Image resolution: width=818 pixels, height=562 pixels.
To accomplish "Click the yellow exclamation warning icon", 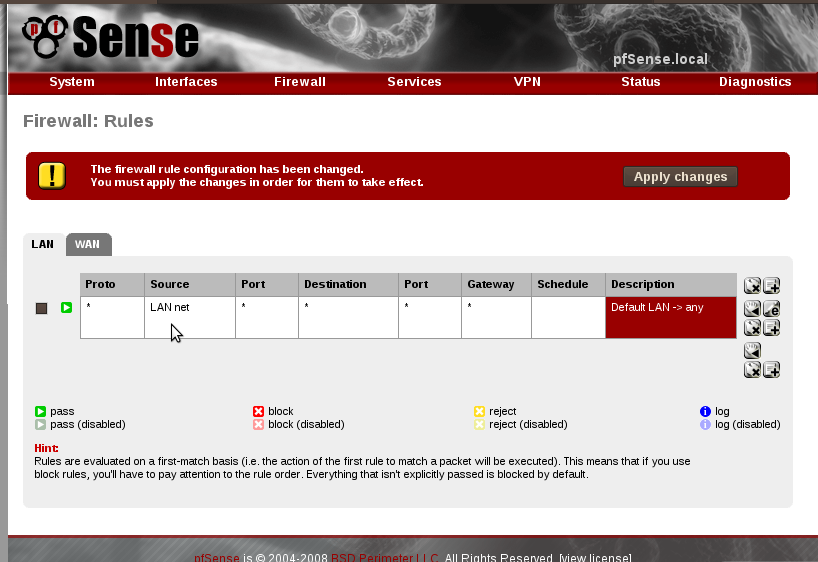I will (52, 176).
